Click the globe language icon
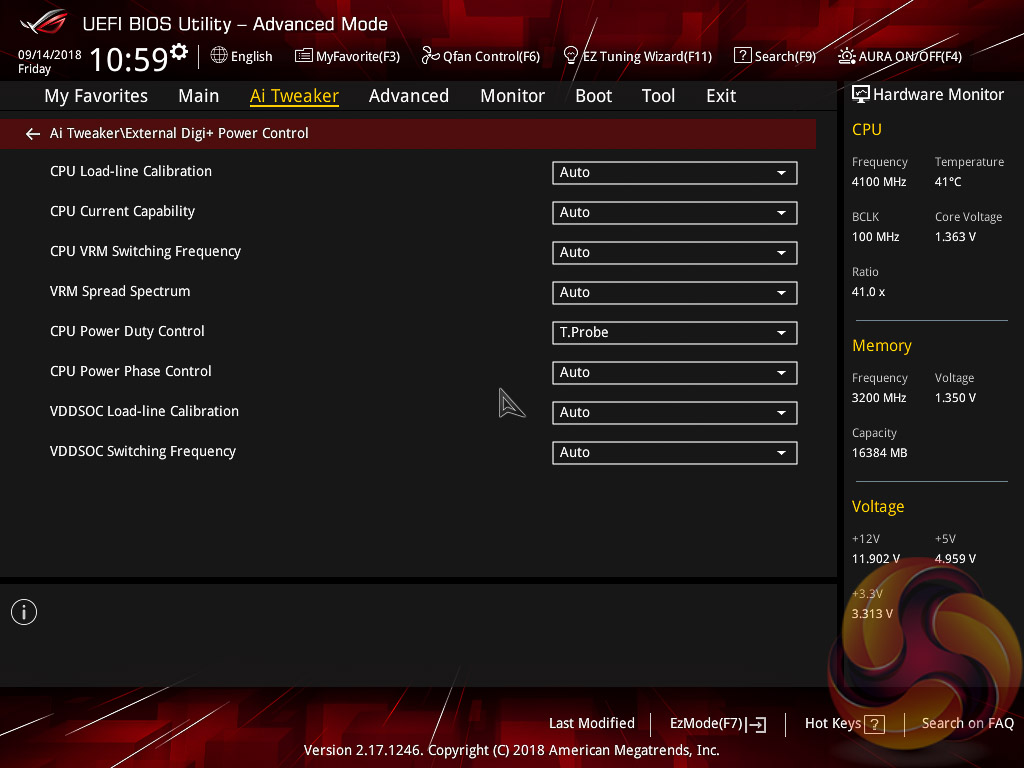The height and width of the screenshot is (768, 1024). (x=219, y=56)
